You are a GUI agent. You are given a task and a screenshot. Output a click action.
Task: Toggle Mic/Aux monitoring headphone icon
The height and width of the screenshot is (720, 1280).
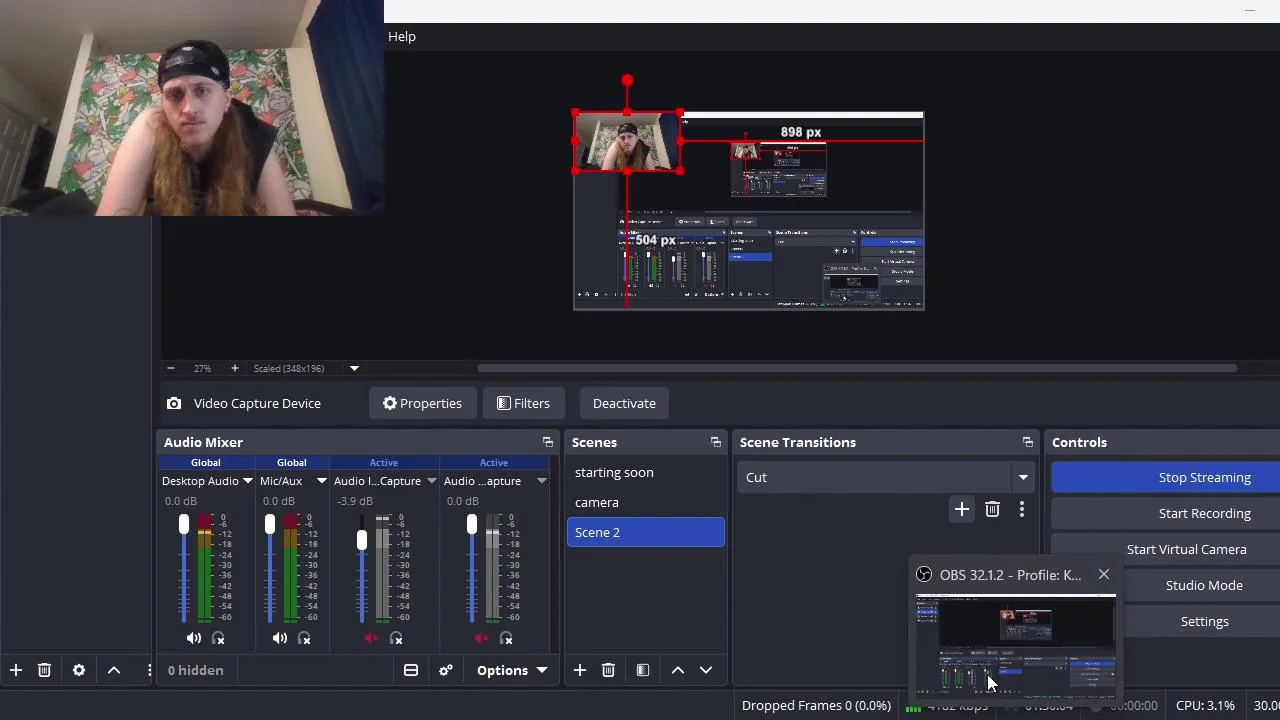tap(304, 638)
